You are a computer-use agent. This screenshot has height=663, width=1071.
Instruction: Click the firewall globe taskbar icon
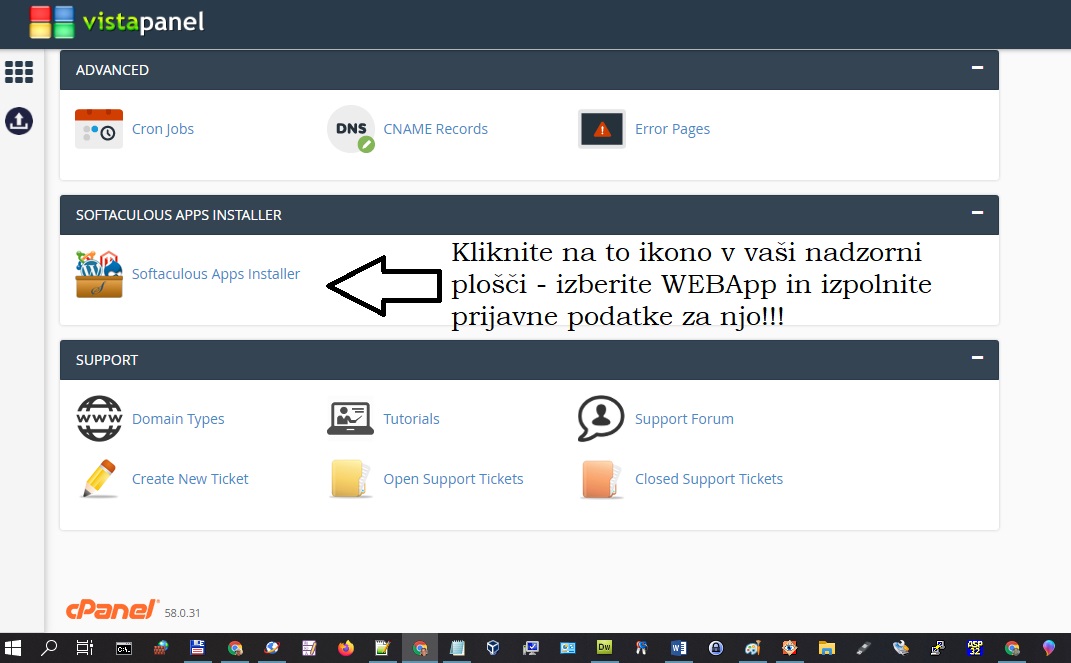(x=161, y=647)
